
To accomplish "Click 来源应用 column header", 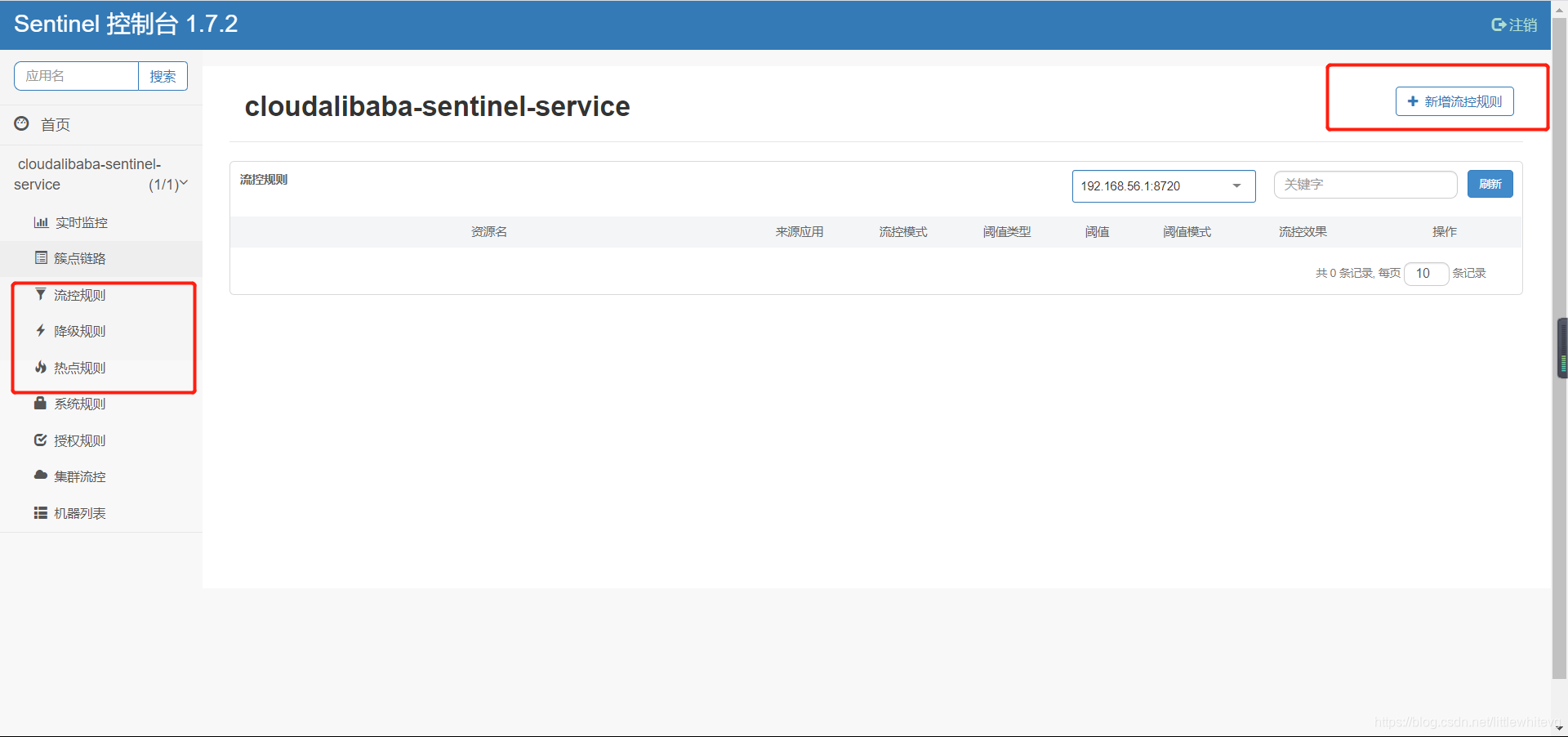I will click(x=800, y=232).
